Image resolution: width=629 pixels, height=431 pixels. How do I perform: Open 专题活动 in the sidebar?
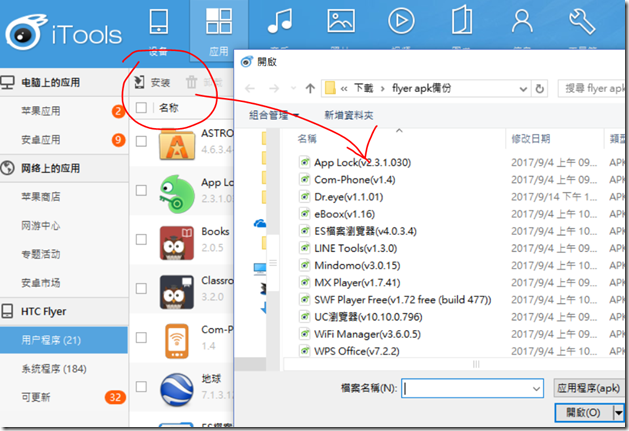[x=41, y=254]
